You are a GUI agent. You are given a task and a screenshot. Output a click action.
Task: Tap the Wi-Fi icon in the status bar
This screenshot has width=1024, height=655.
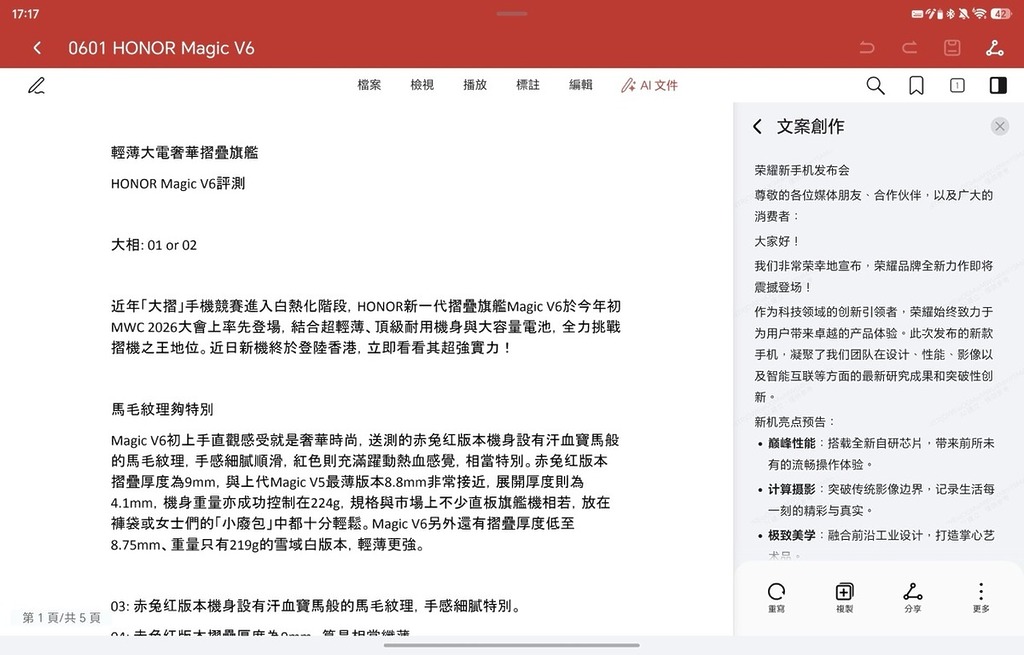click(979, 14)
